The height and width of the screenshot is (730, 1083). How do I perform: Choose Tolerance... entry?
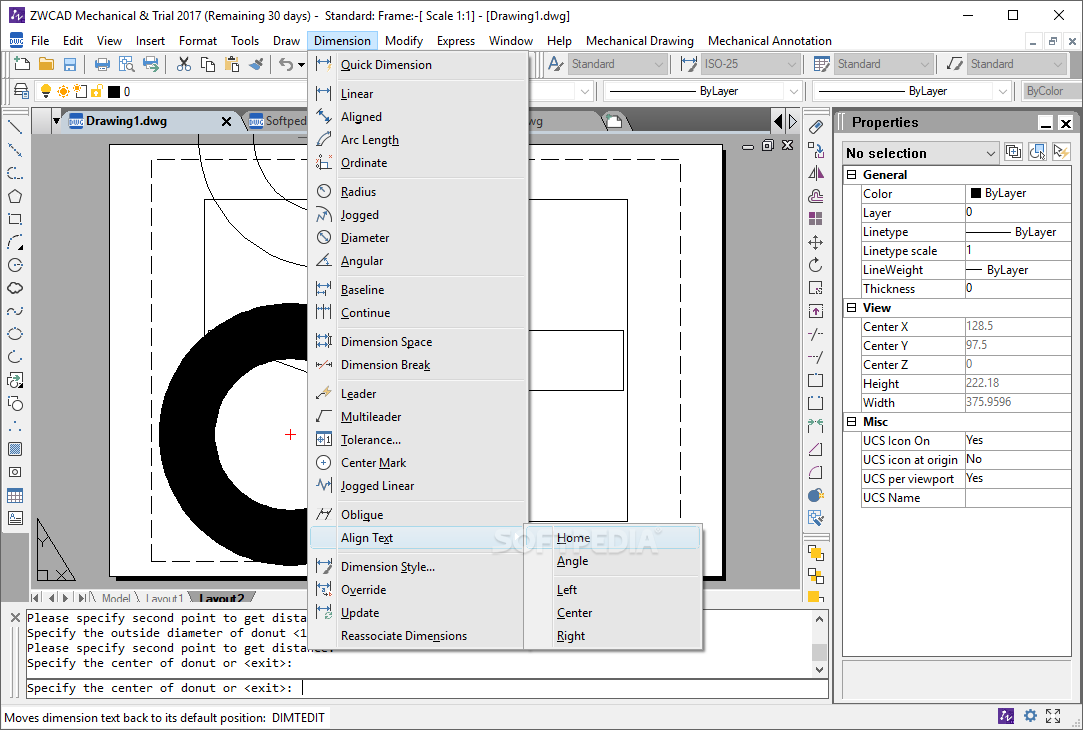tap(419, 439)
